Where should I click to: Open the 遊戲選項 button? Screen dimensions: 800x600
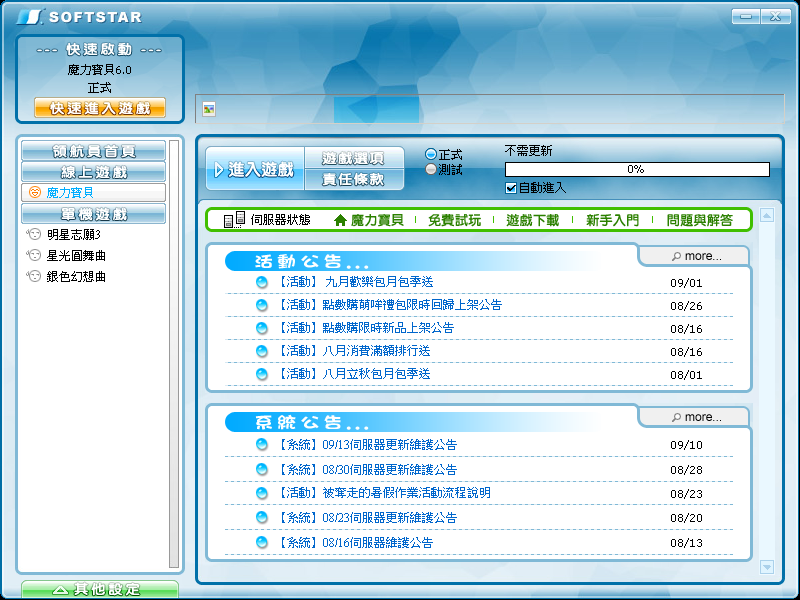click(x=354, y=158)
